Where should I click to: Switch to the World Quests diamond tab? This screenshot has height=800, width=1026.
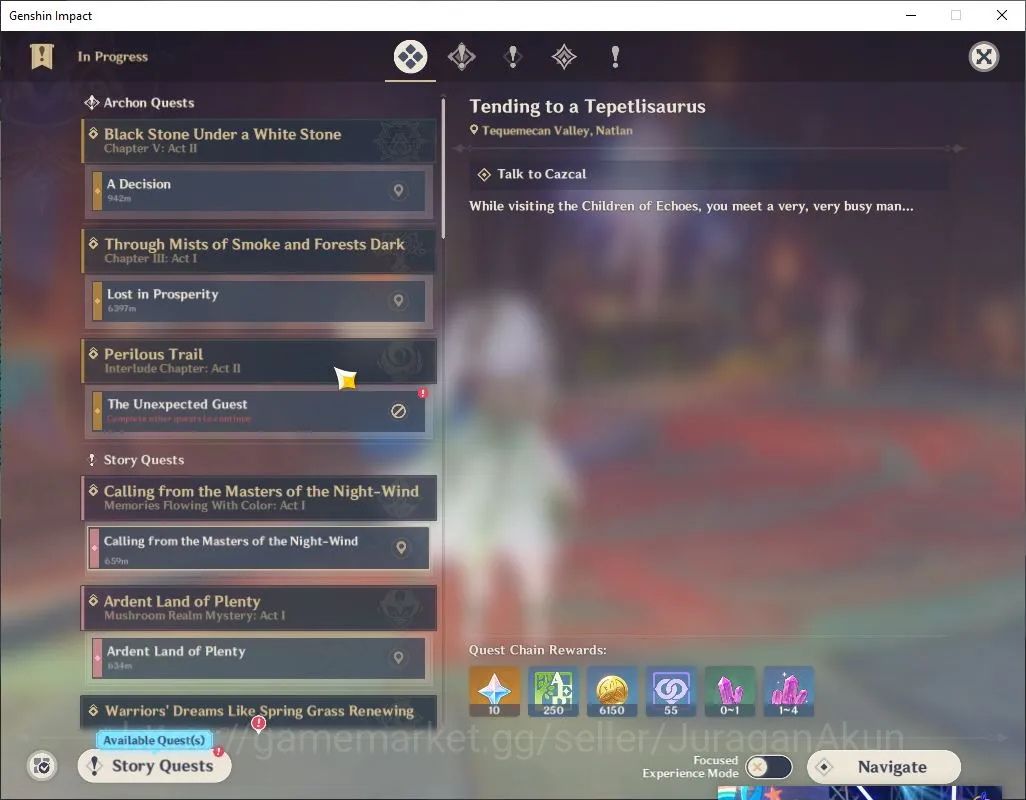coord(564,57)
